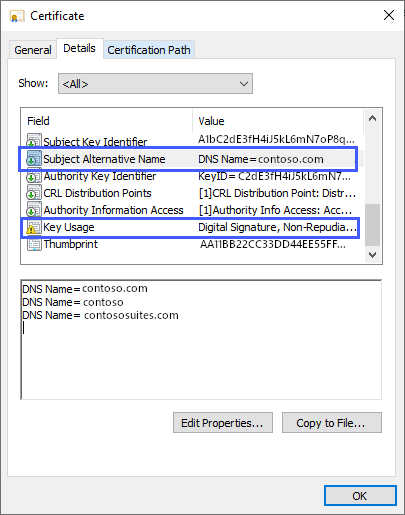Click the Value column header
405x515 pixels.
[278, 121]
